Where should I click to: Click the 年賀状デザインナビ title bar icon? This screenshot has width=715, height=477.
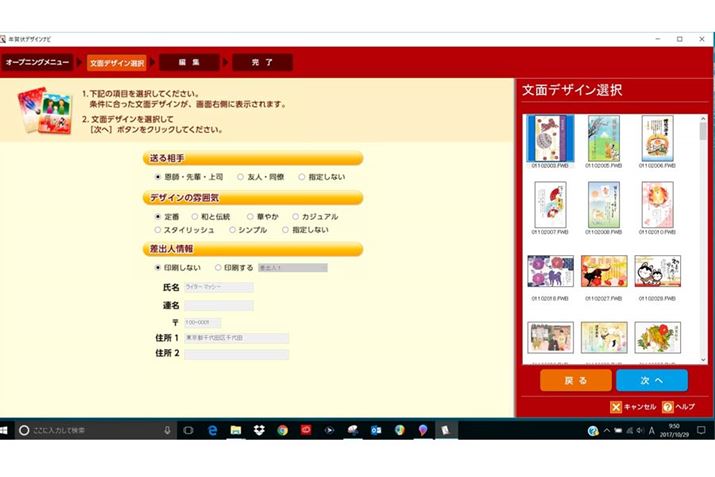[3, 39]
